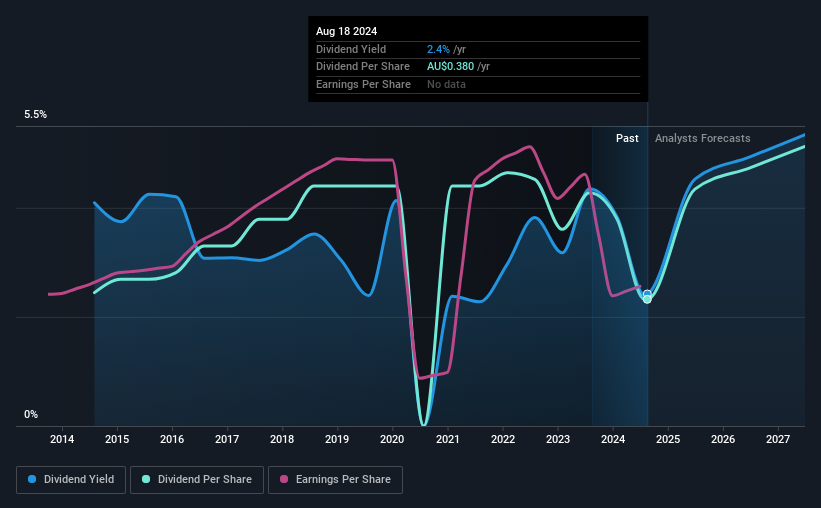Click the Aug 18 2024 tooltip date
The image size is (821, 508).
[x=346, y=31]
